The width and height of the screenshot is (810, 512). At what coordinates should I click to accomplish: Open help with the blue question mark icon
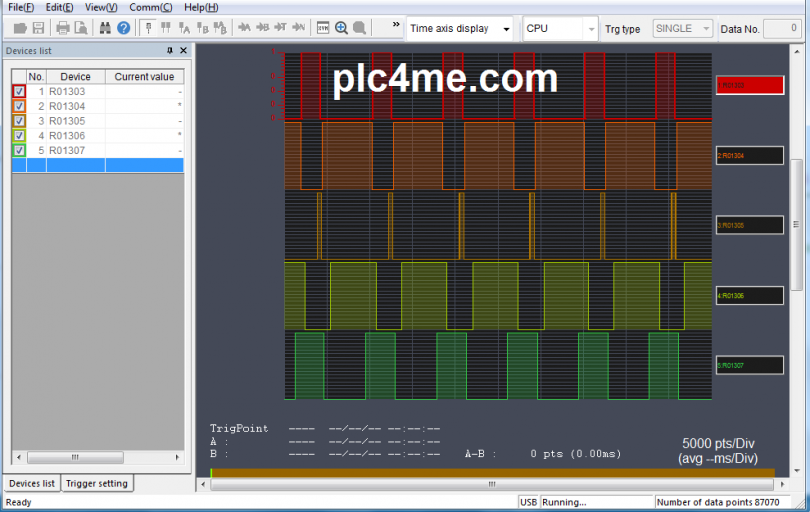124,28
